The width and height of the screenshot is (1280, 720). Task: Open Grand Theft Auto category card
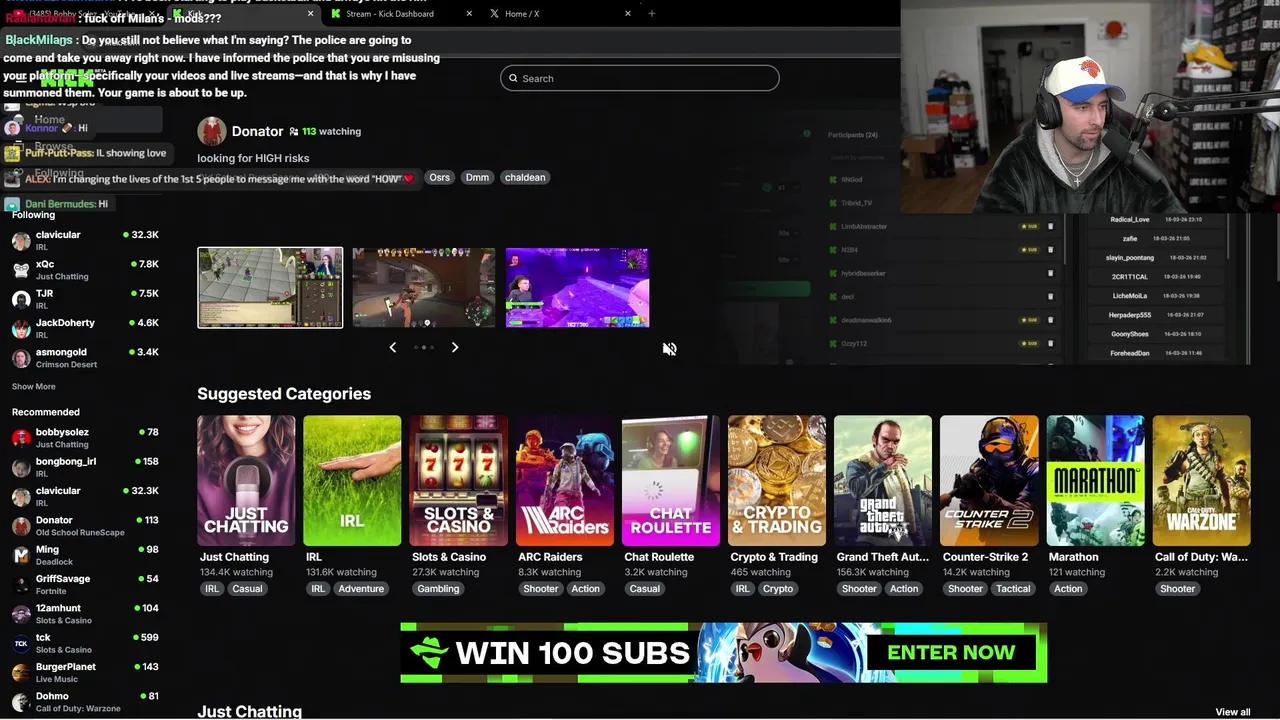coord(883,480)
